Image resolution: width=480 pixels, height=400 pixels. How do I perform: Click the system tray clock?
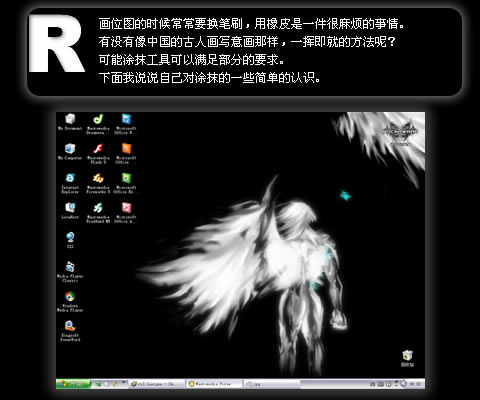415,384
